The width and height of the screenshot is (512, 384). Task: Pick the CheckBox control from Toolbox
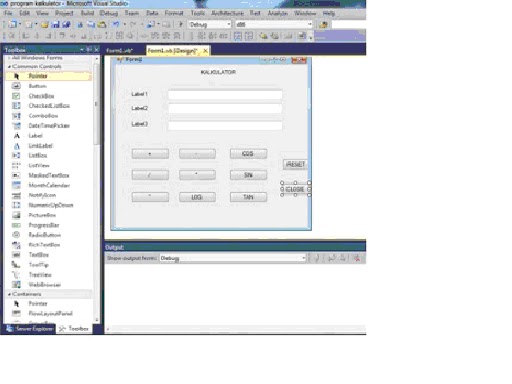(x=41, y=96)
